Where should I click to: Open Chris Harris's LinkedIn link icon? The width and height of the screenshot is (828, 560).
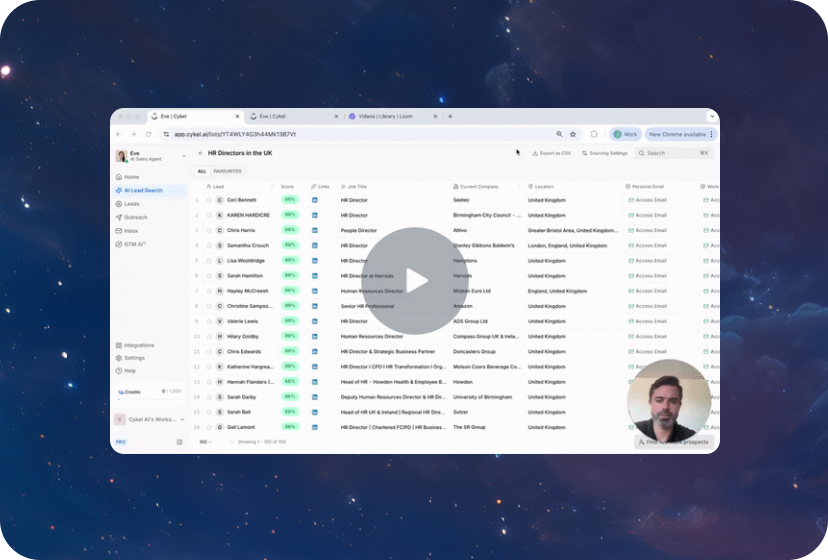tap(315, 230)
